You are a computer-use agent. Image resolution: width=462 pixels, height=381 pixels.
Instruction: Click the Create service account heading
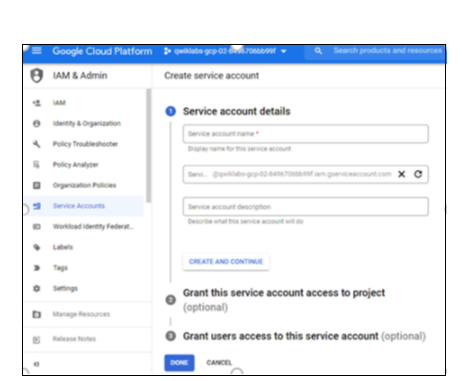[212, 76]
